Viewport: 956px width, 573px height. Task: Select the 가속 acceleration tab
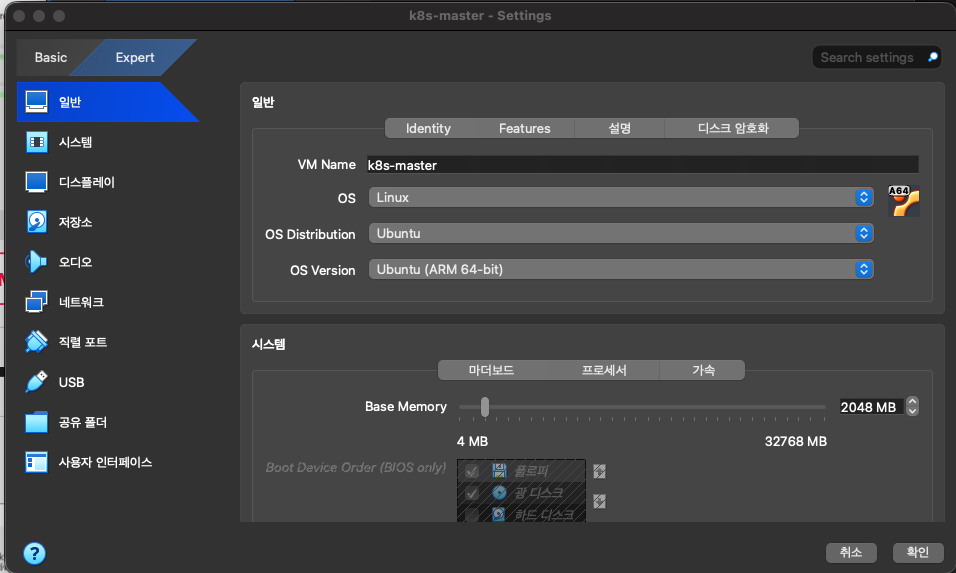(x=703, y=370)
